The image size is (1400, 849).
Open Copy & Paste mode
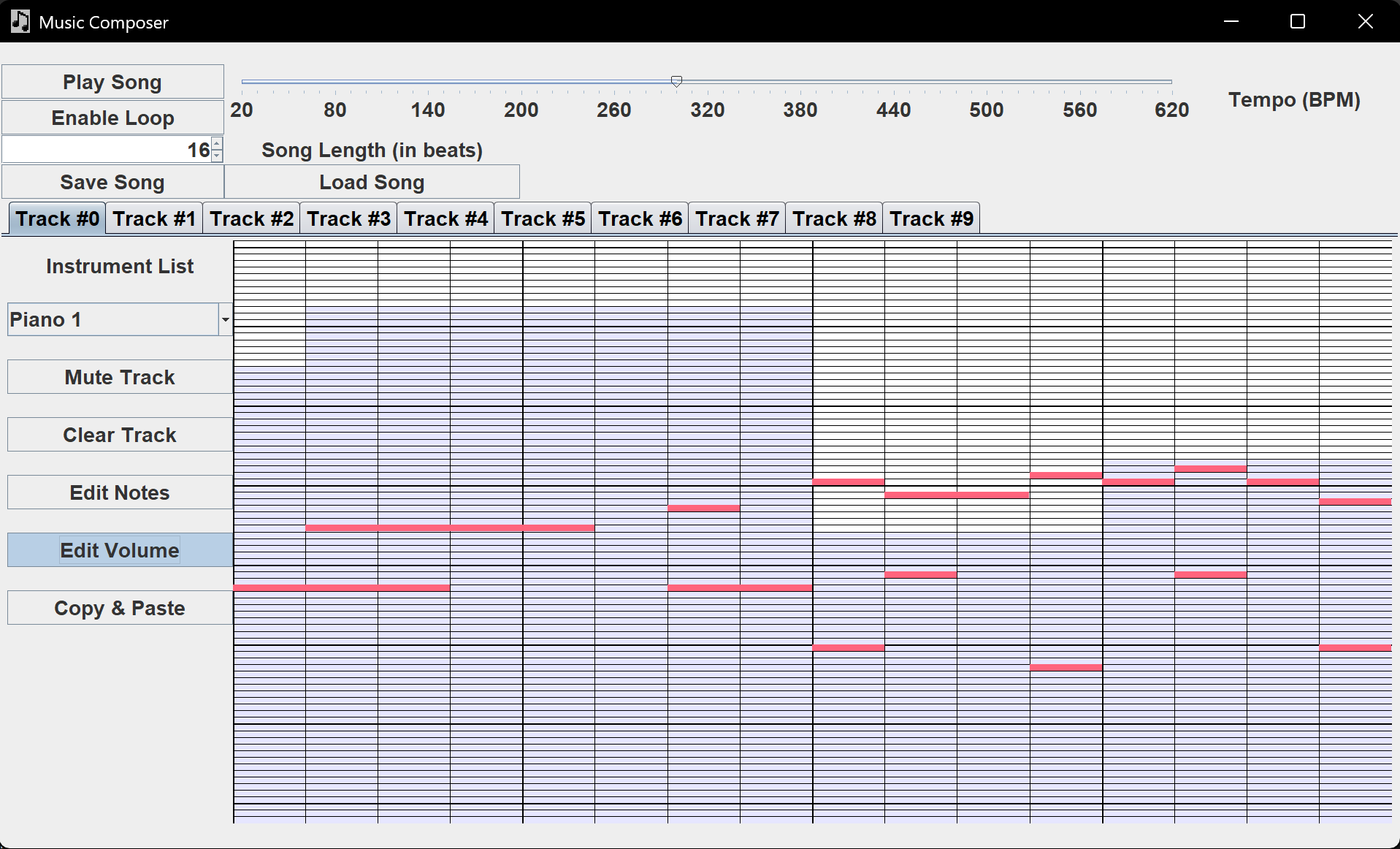[120, 608]
